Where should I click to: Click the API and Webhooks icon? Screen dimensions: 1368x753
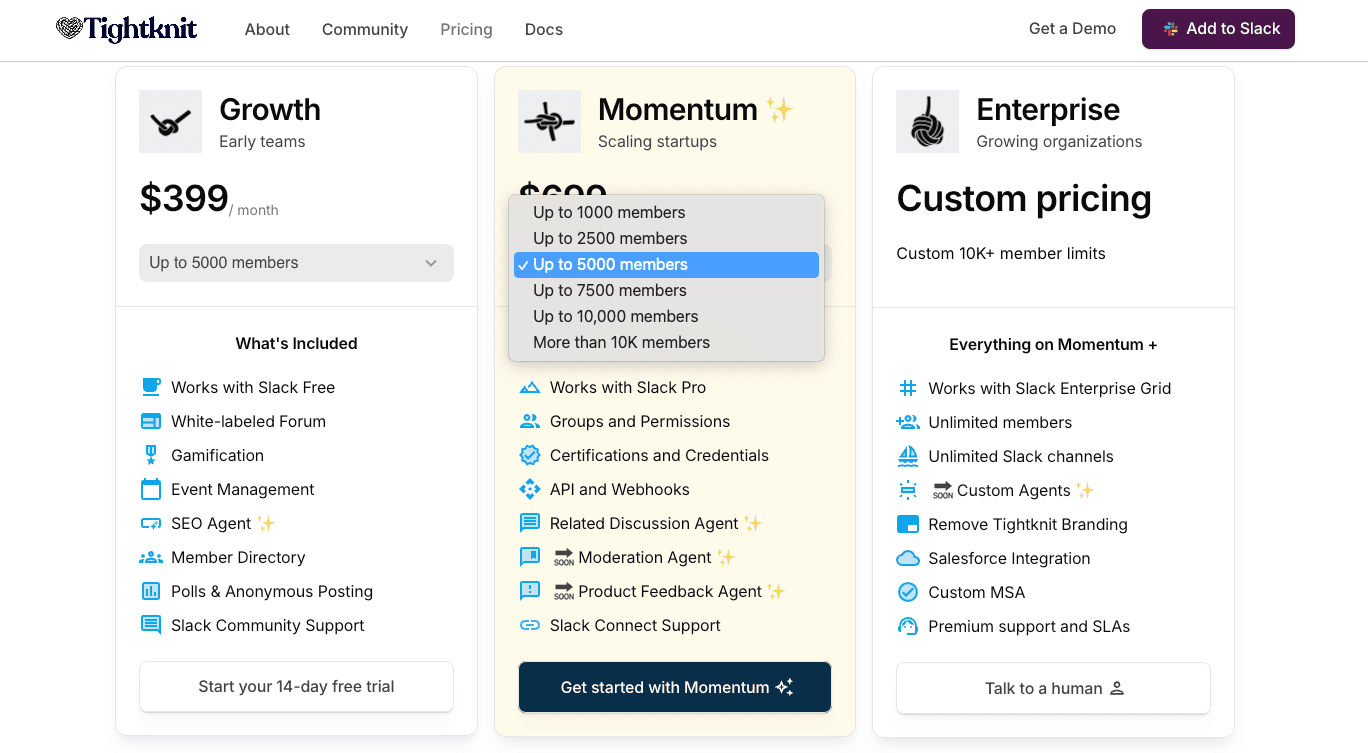(530, 489)
